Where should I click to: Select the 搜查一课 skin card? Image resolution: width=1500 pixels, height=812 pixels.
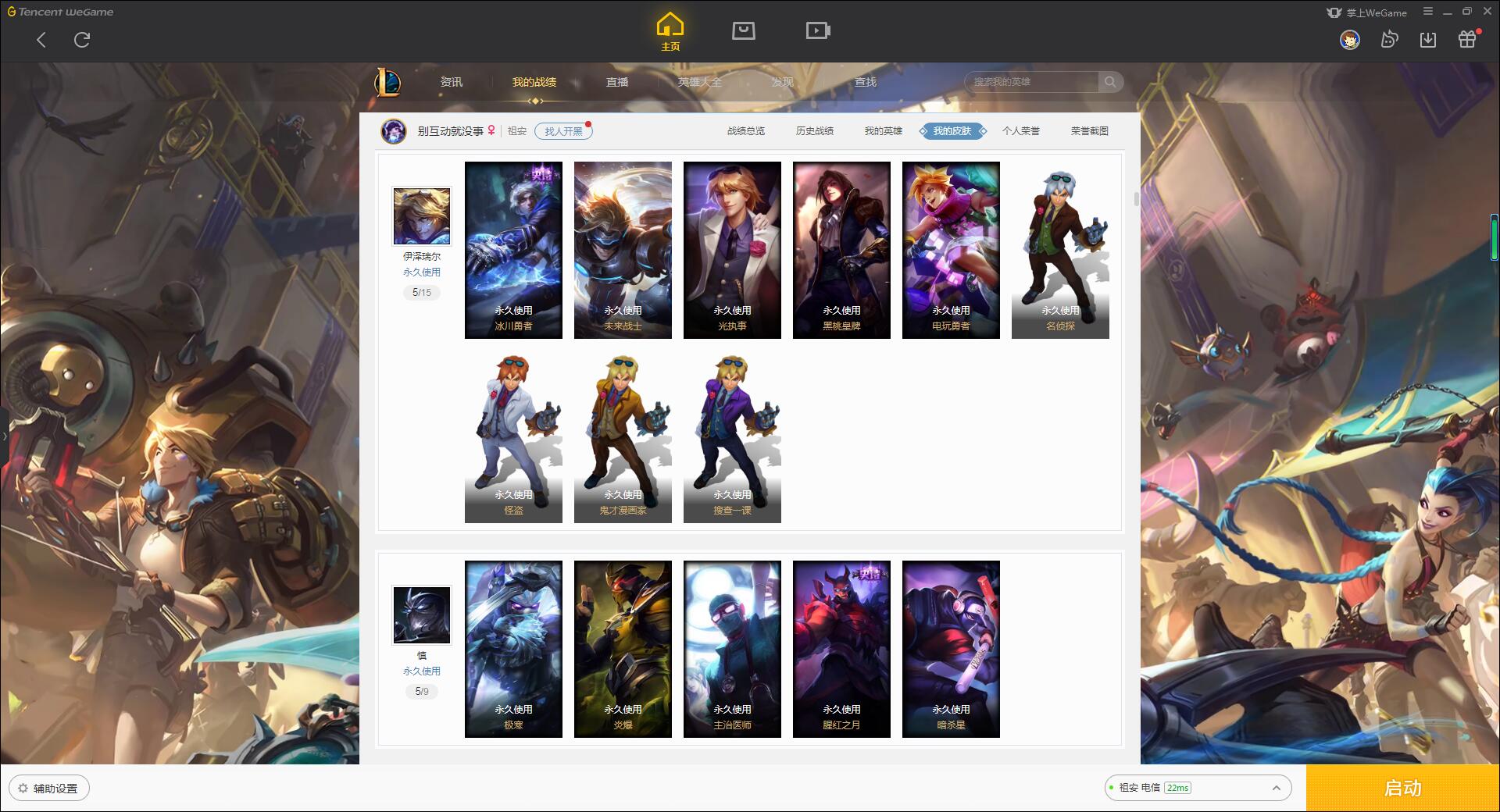coord(732,434)
